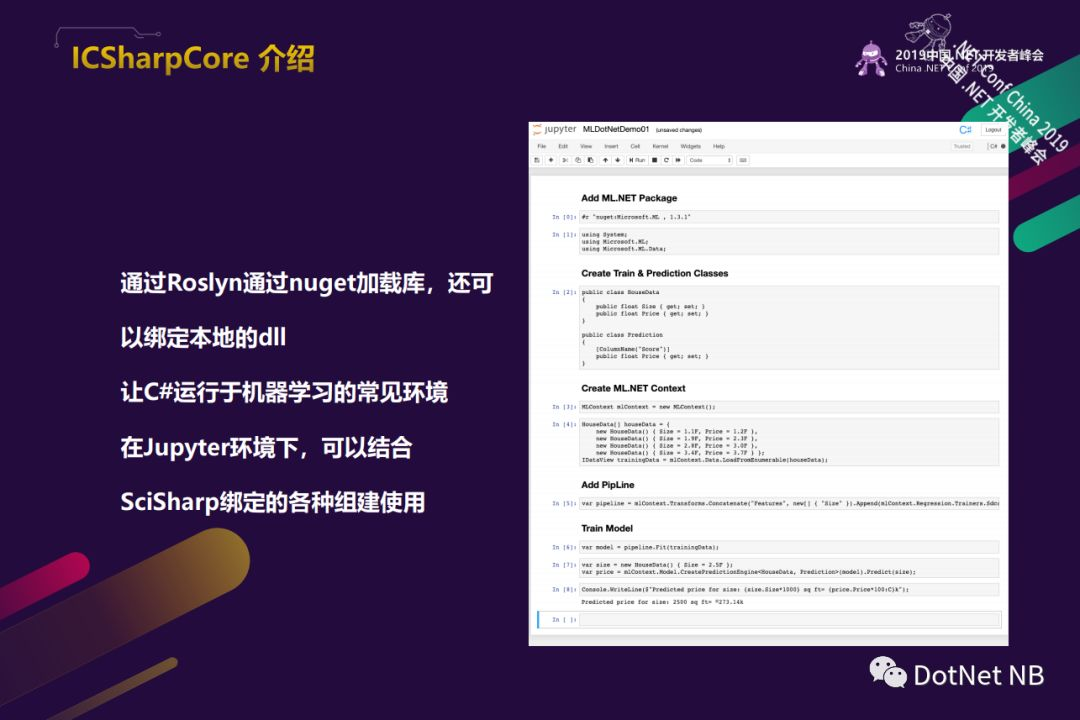Select the houseData array cell
1080x720 pixels.
point(789,442)
